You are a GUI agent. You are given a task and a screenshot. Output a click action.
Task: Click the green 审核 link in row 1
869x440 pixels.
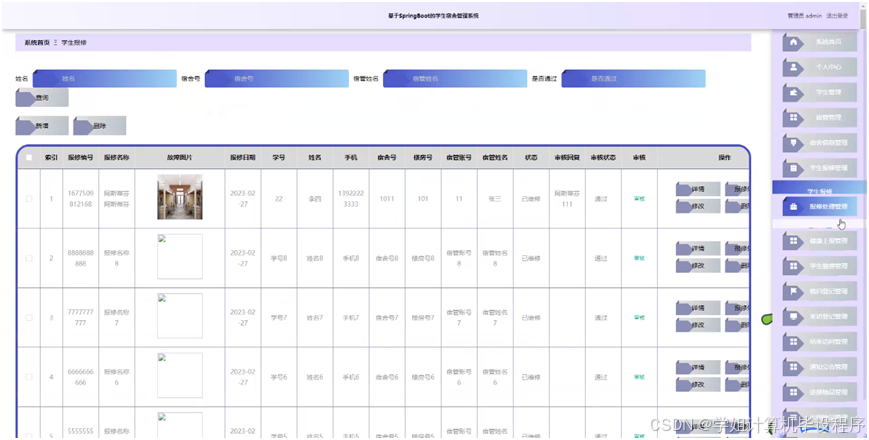[639, 198]
